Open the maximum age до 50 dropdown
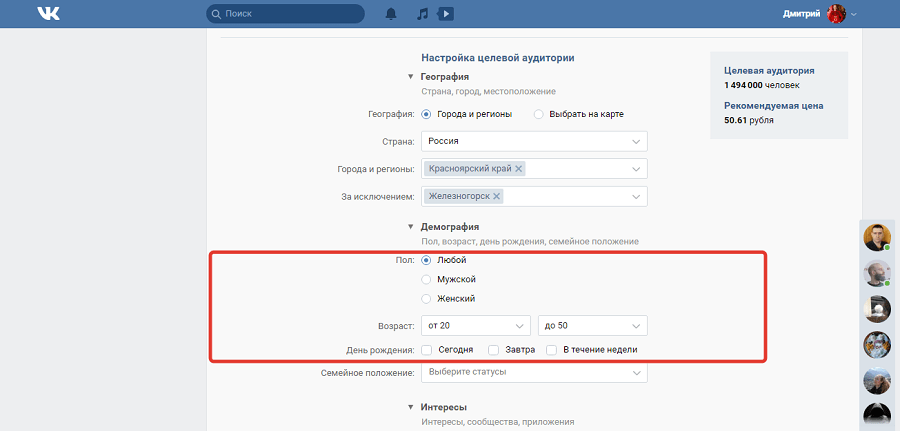 tap(592, 326)
